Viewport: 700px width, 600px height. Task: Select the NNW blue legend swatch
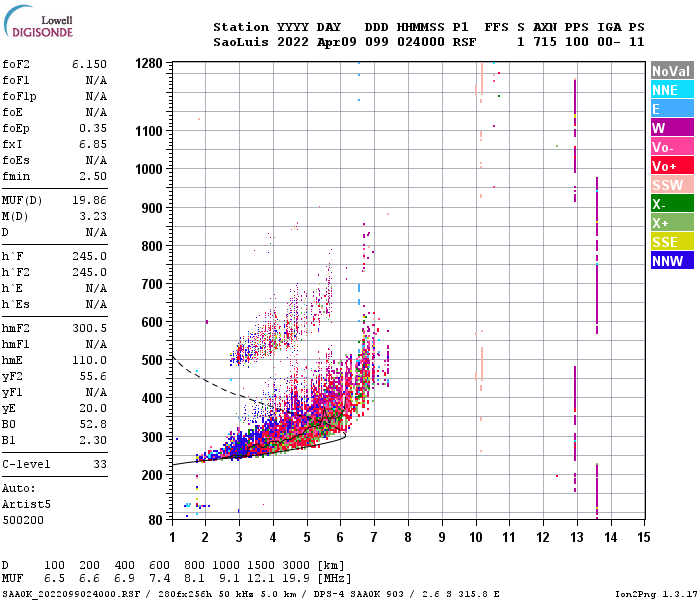click(x=672, y=261)
